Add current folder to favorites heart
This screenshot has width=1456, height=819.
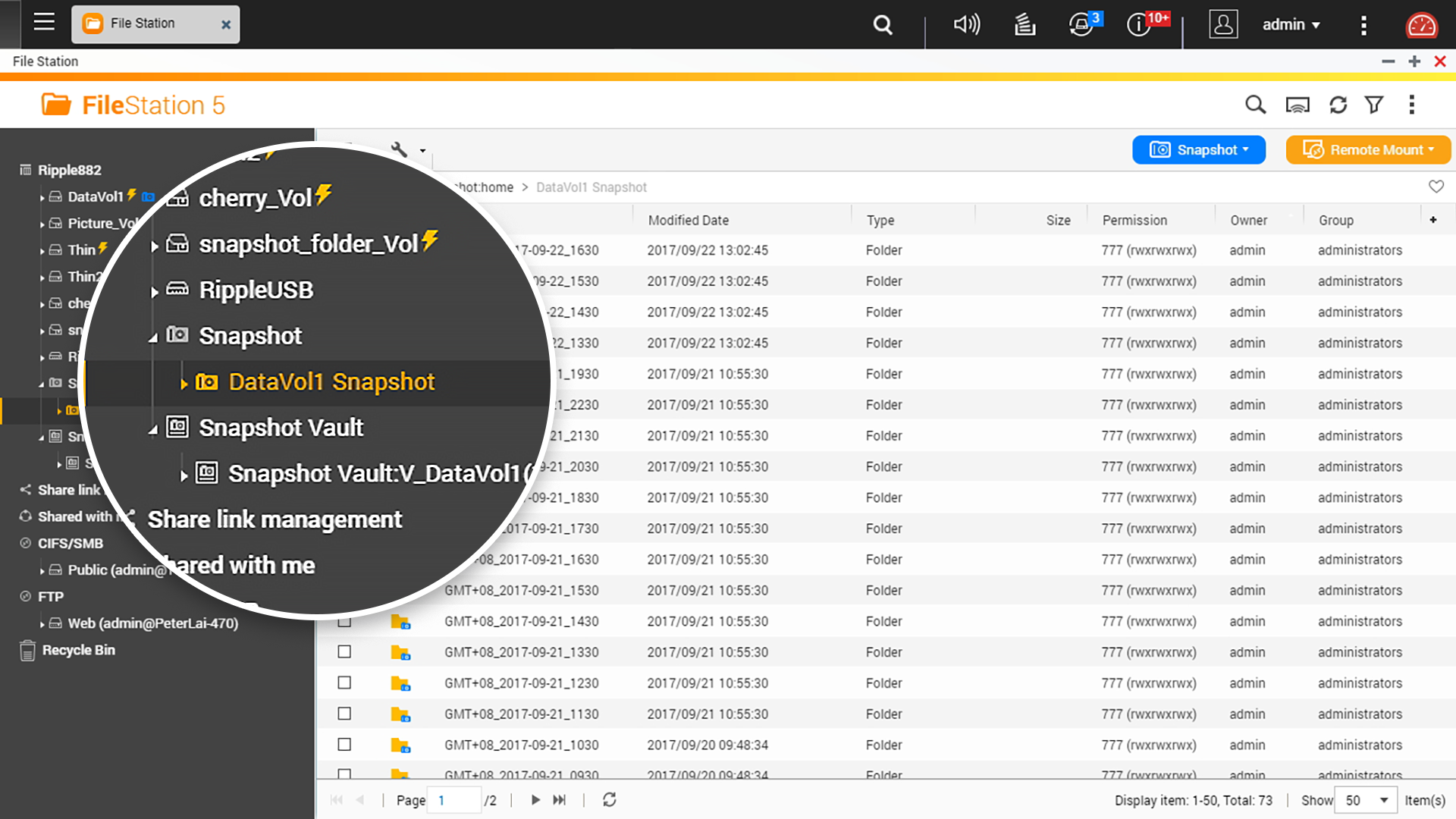point(1436,187)
